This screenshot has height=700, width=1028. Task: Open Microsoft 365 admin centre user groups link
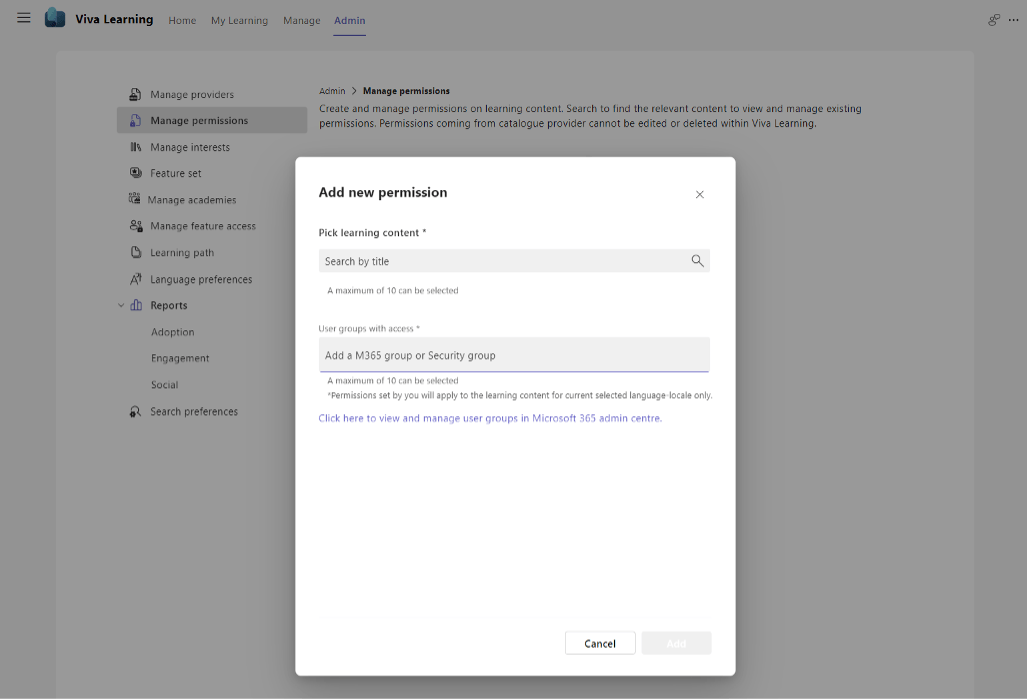pos(490,418)
